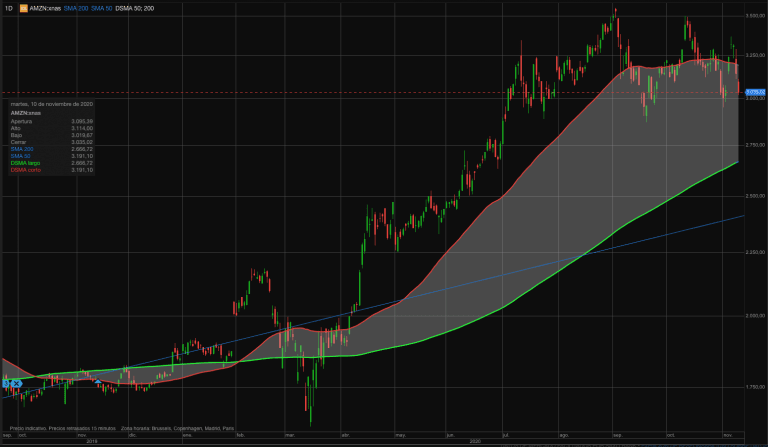This screenshot has width=768, height=447.
Task: Select the AMZN:xnas symbol label
Action: 46,8
